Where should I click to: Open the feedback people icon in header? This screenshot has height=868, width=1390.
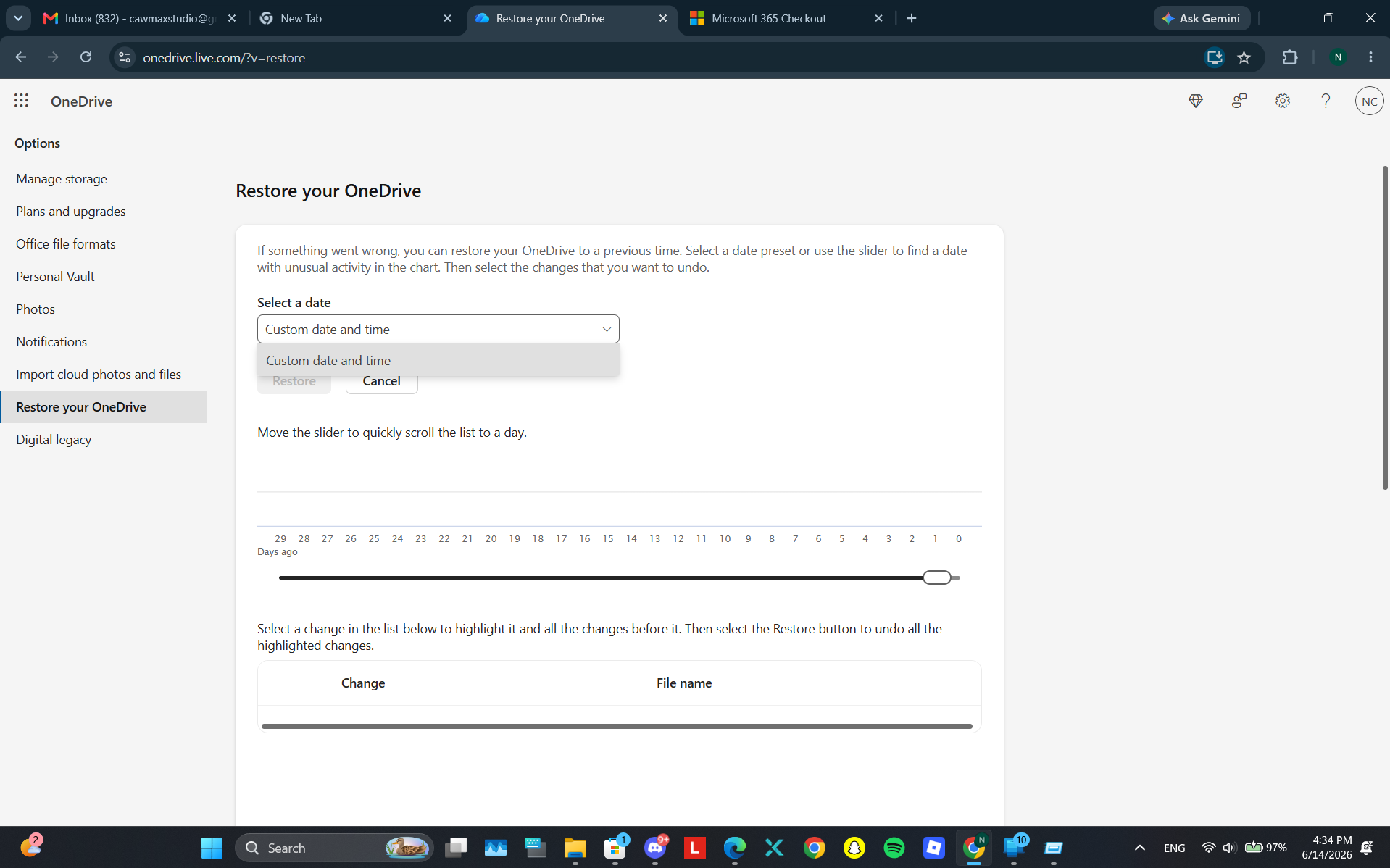coord(1239,101)
